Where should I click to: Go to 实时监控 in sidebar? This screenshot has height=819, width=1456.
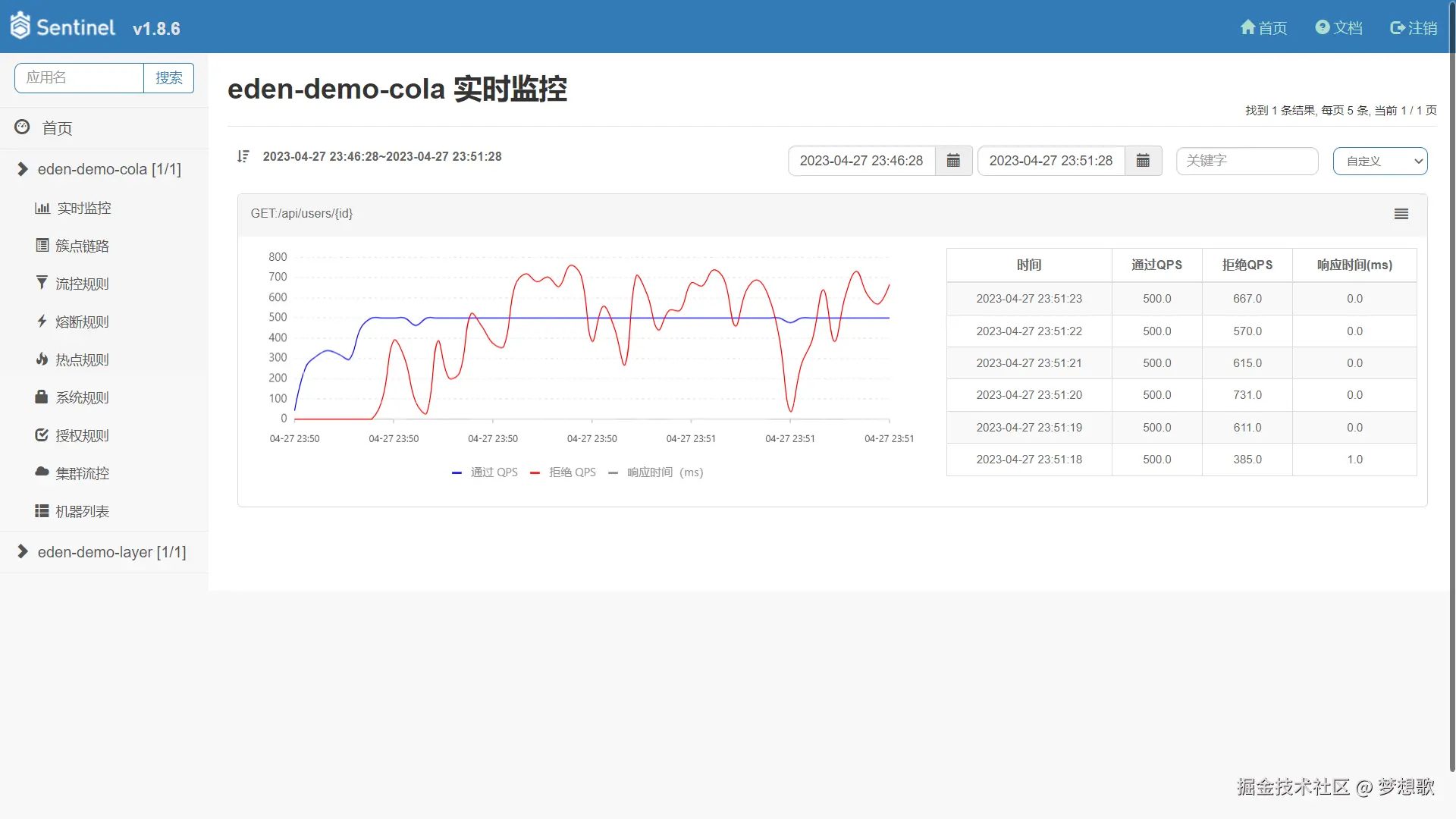(83, 208)
